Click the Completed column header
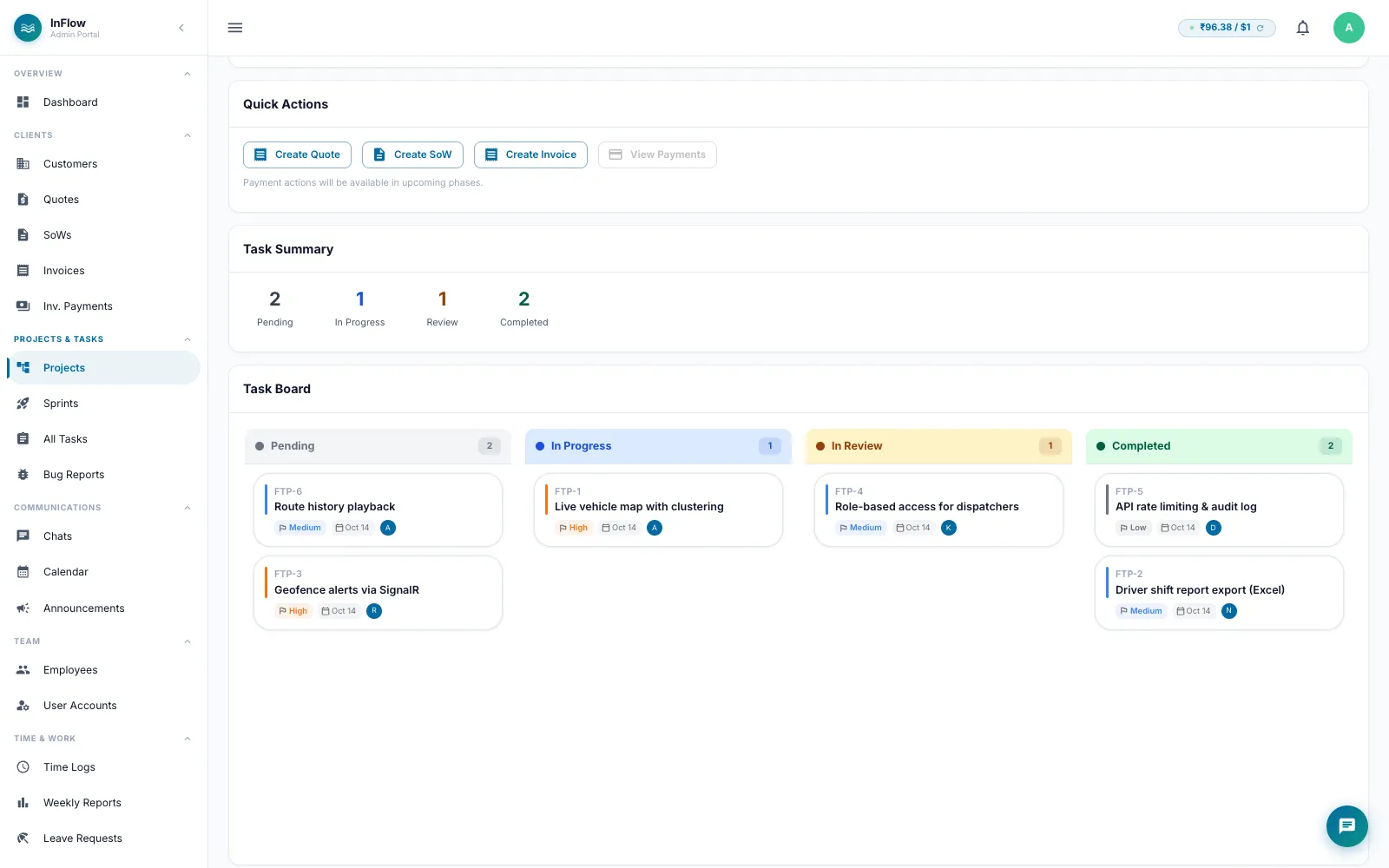Screen dimensions: 1389x868 (x=1219, y=446)
